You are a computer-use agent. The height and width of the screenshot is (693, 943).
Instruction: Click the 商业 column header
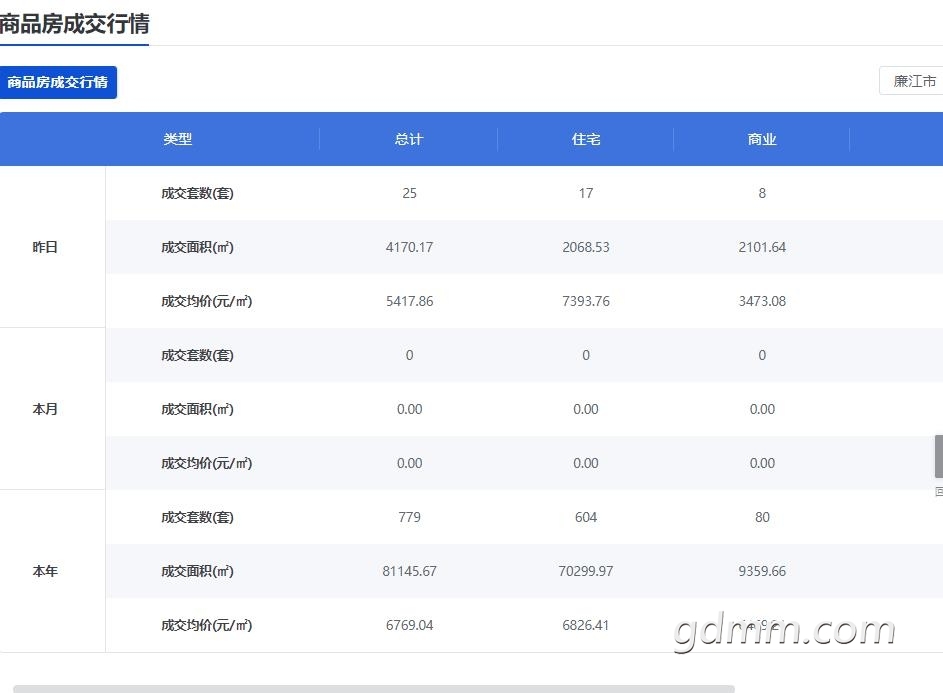[762, 139]
